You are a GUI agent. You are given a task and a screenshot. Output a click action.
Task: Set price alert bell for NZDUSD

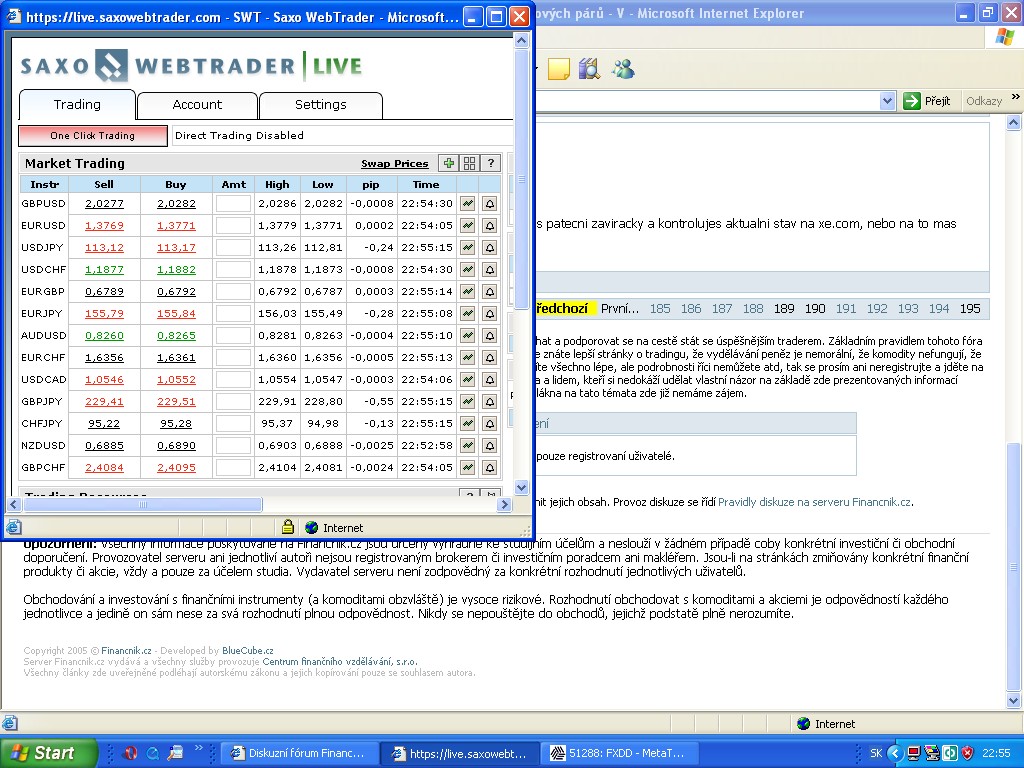(490, 445)
